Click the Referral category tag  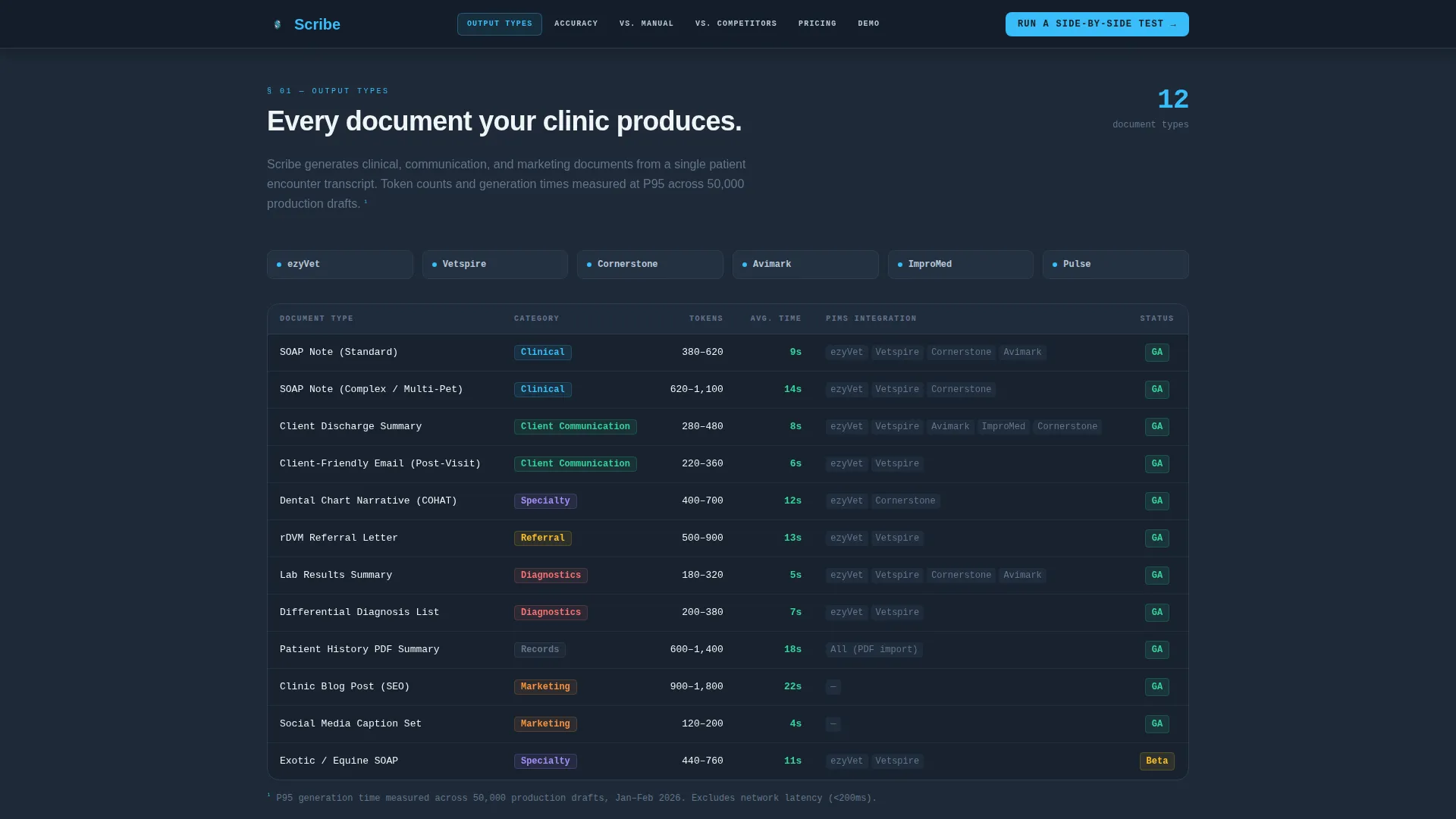pos(543,538)
